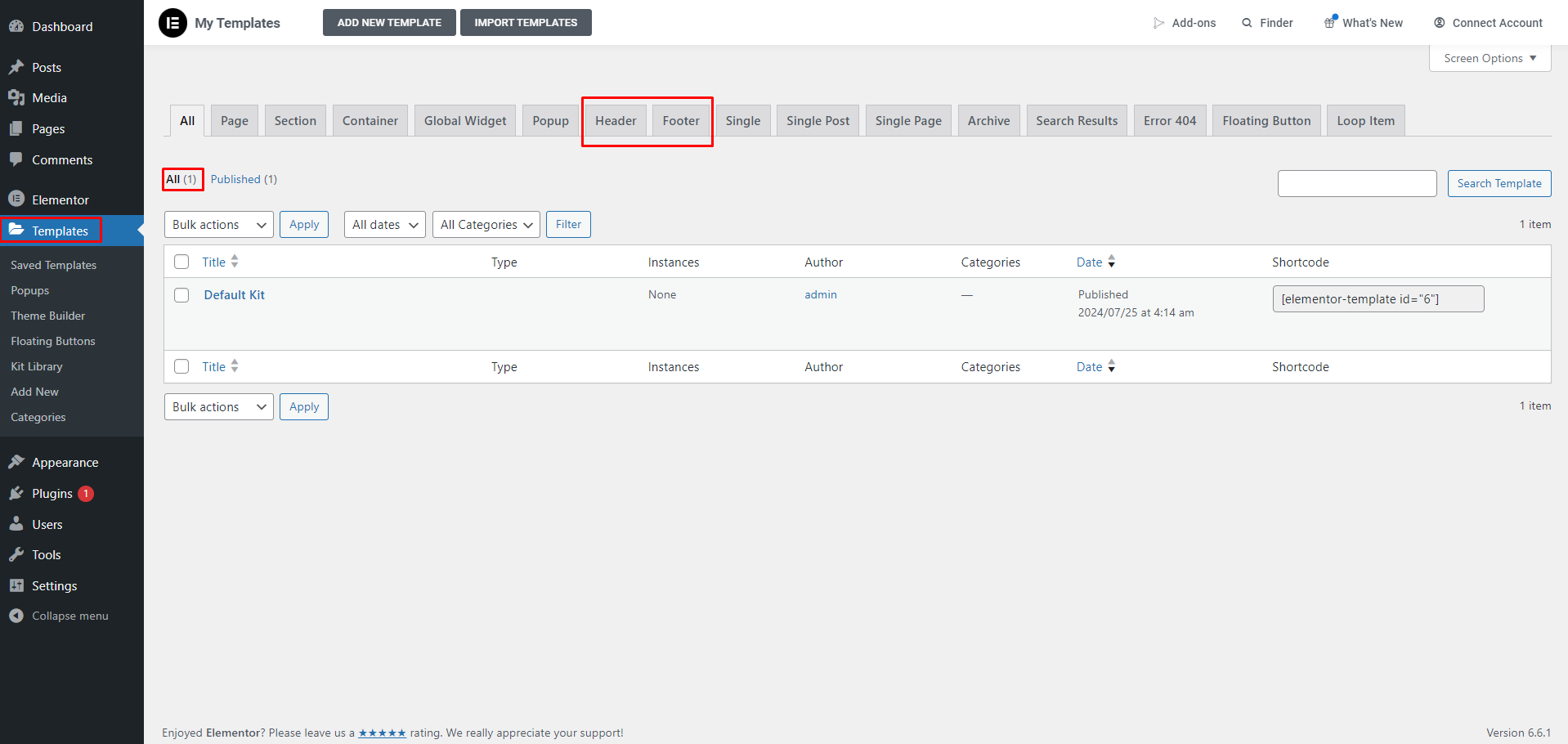
Task: Check the Default Kit row checkbox
Action: coord(181,295)
